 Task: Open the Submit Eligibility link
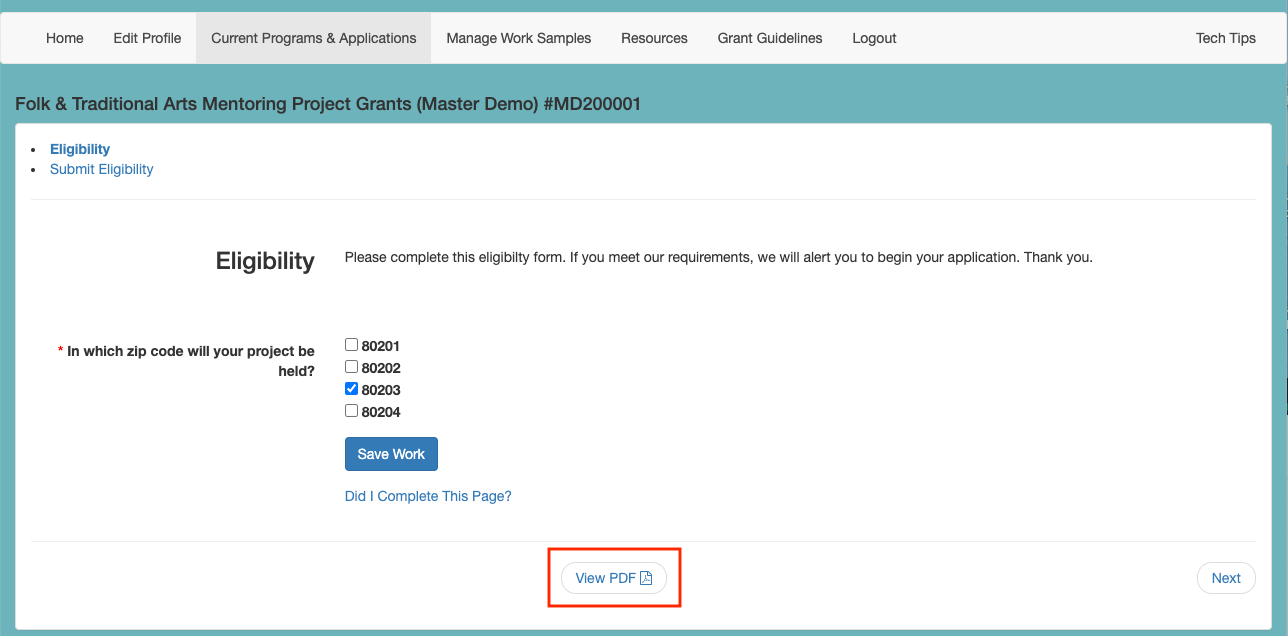pyautogui.click(x=101, y=168)
